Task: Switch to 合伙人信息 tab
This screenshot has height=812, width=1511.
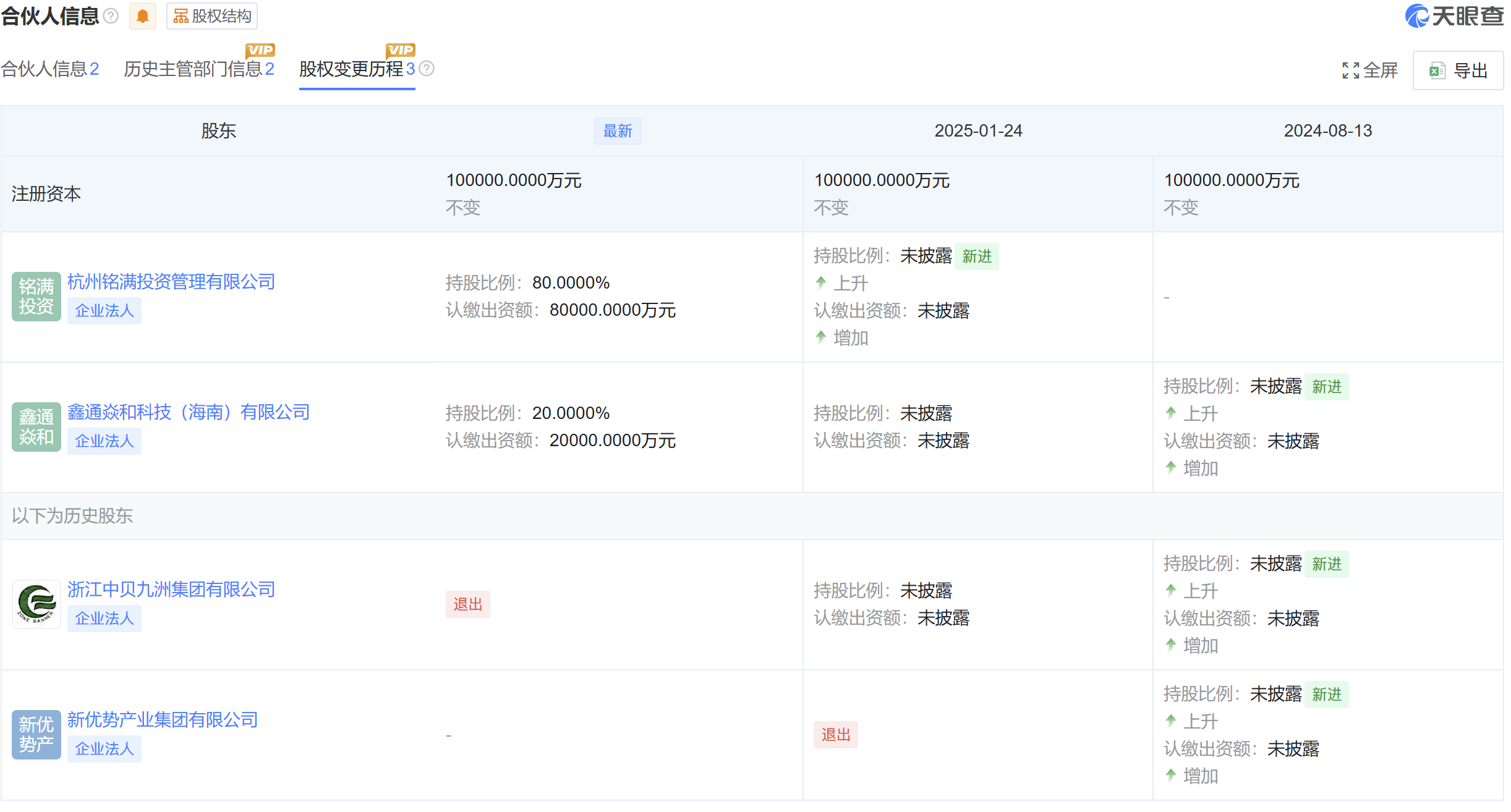Action: point(49,69)
